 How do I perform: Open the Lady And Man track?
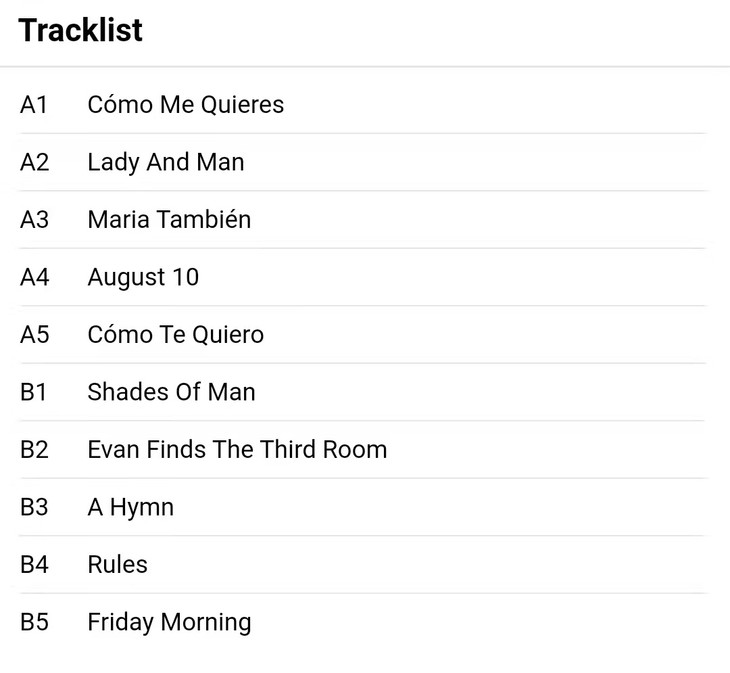165,162
